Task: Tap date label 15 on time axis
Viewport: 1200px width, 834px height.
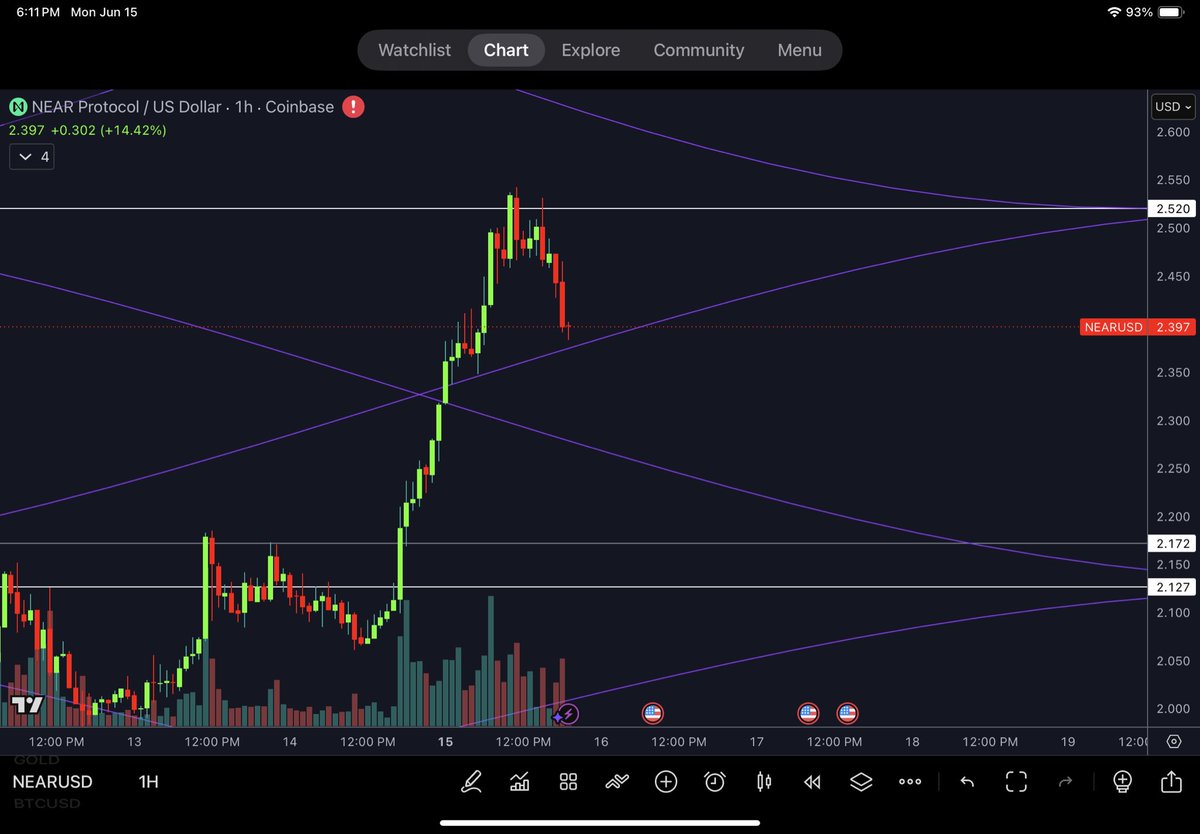Action: (446, 742)
